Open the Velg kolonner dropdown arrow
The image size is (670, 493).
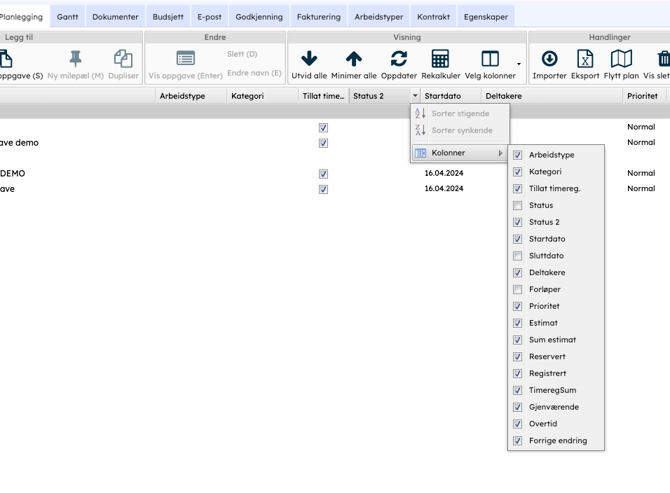click(518, 64)
